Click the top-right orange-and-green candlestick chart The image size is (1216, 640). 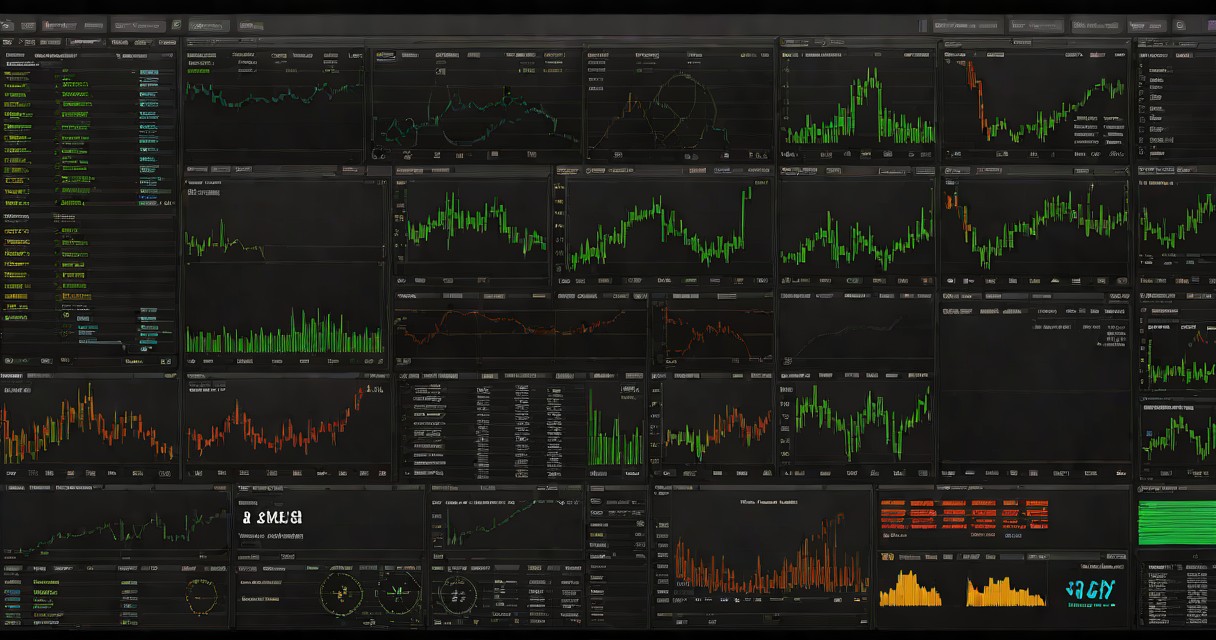1036,100
